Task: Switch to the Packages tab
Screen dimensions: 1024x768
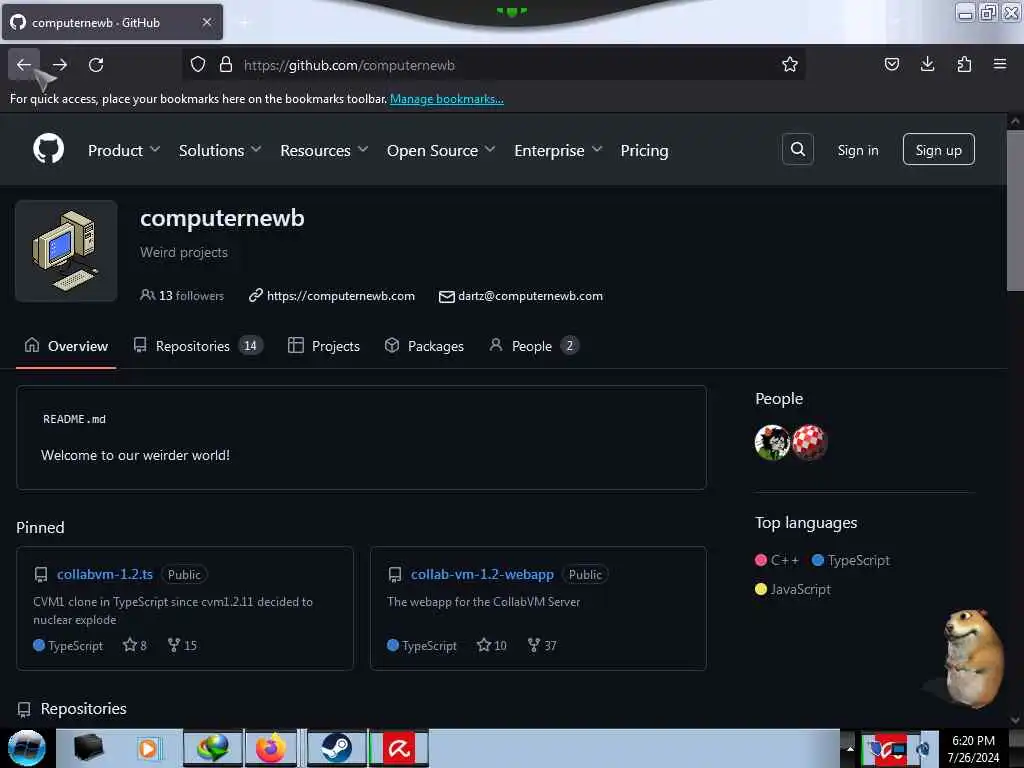Action: pyautogui.click(x=424, y=346)
